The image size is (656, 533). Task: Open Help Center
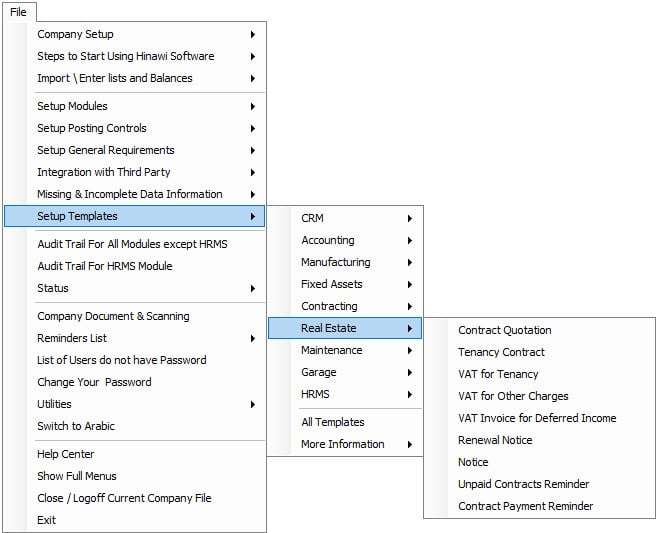click(x=66, y=454)
